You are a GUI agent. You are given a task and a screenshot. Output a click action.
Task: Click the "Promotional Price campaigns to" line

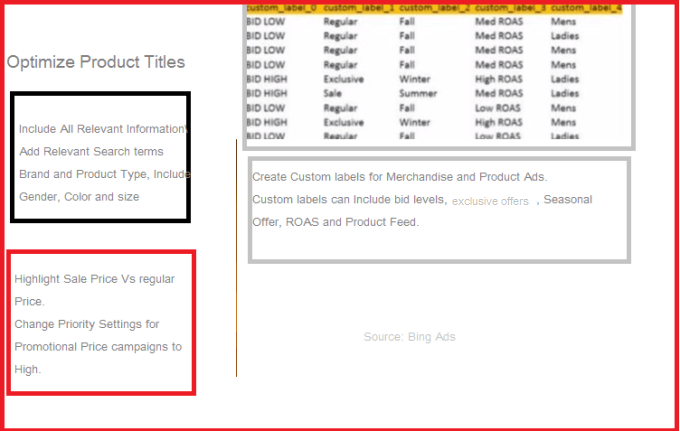tap(98, 347)
